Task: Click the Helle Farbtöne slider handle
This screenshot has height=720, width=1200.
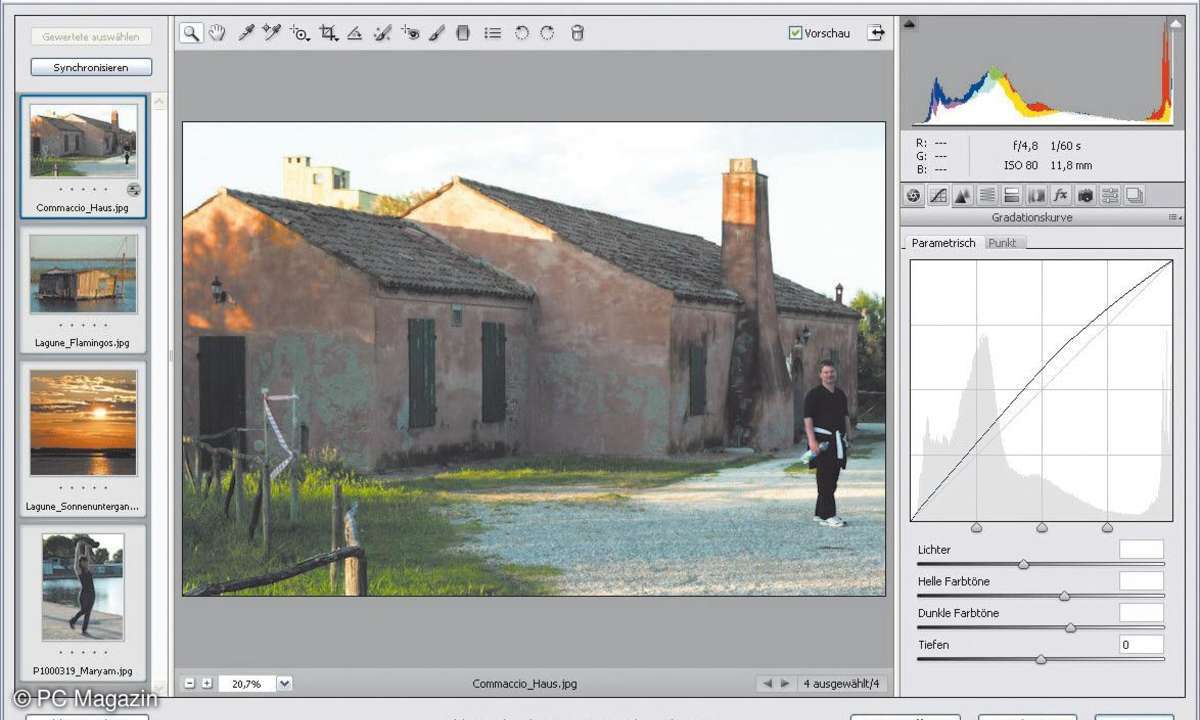Action: [1064, 596]
